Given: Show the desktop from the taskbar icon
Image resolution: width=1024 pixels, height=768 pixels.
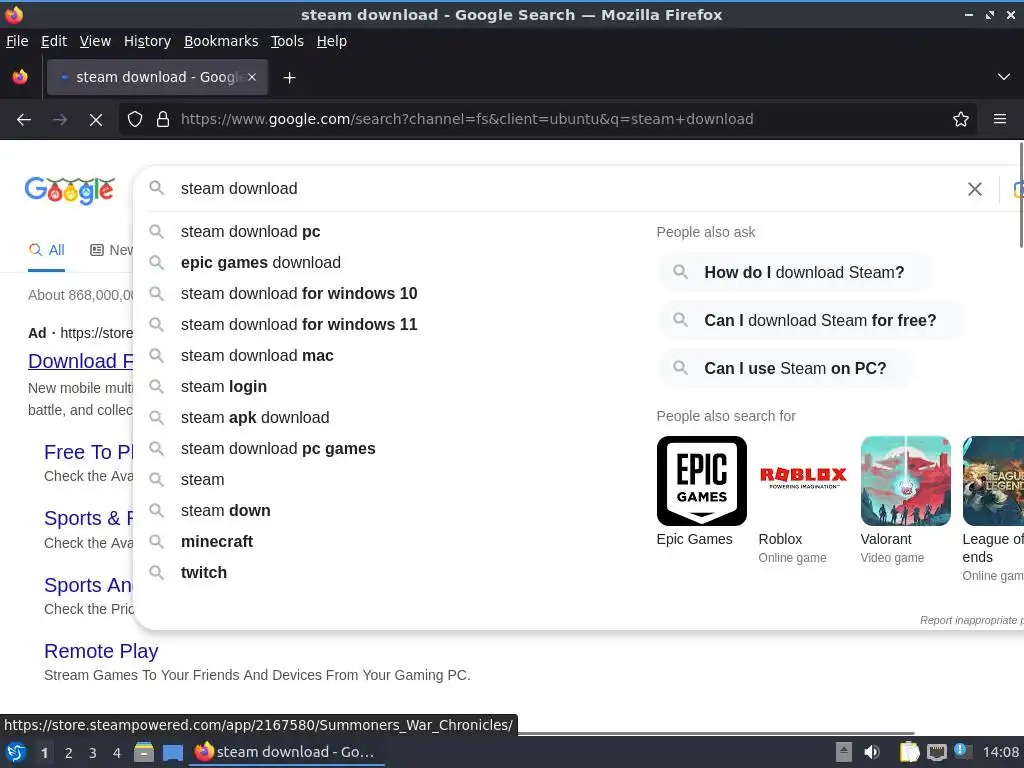Looking at the screenshot, I should point(172,752).
